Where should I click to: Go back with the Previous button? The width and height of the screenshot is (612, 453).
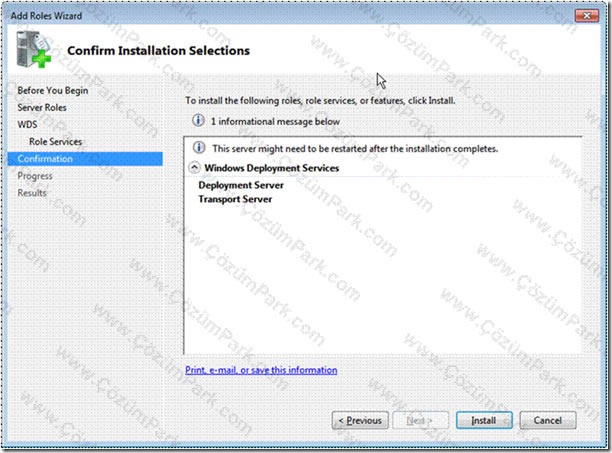coord(360,420)
